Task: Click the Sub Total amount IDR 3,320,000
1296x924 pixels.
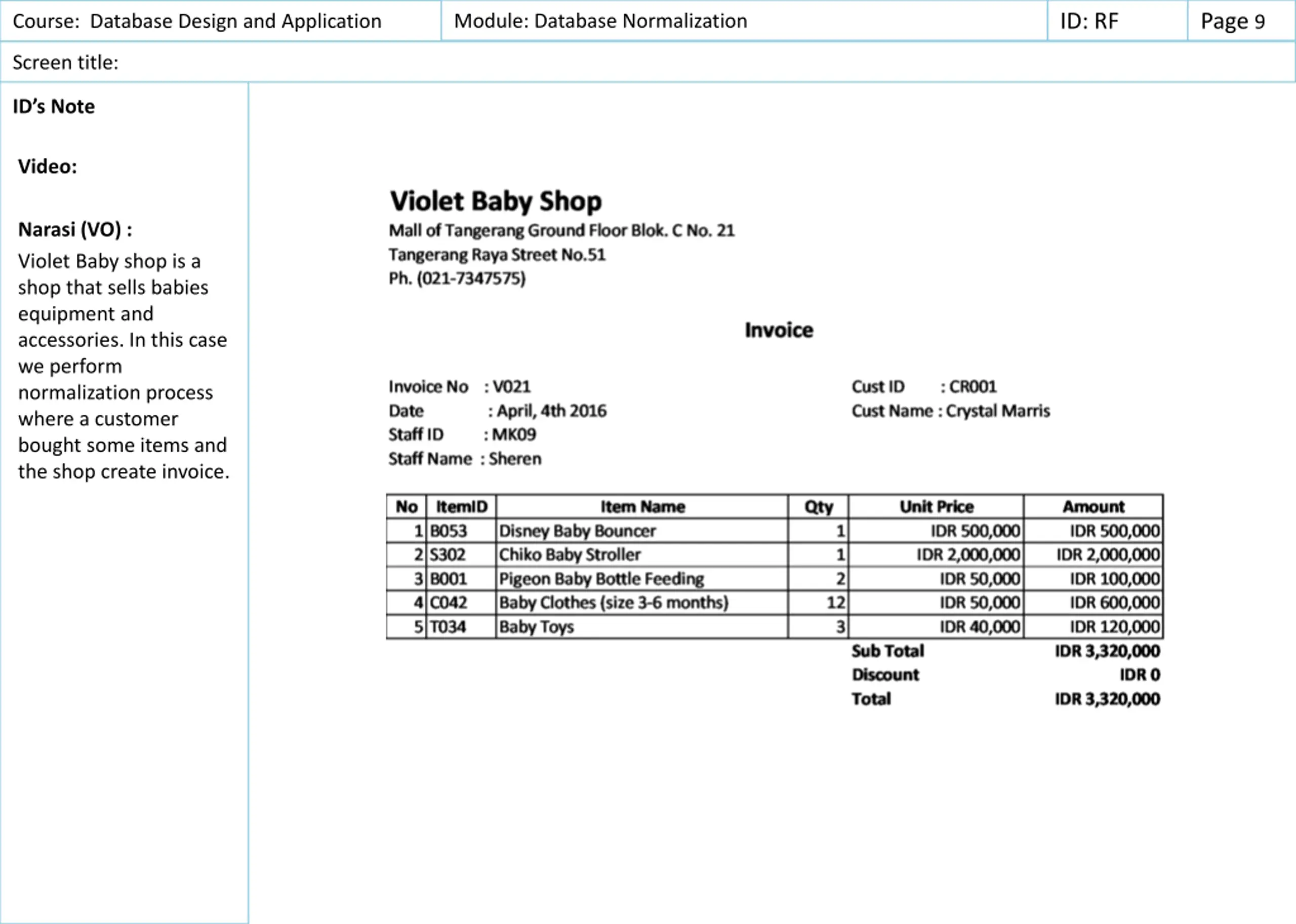Action: (1107, 651)
